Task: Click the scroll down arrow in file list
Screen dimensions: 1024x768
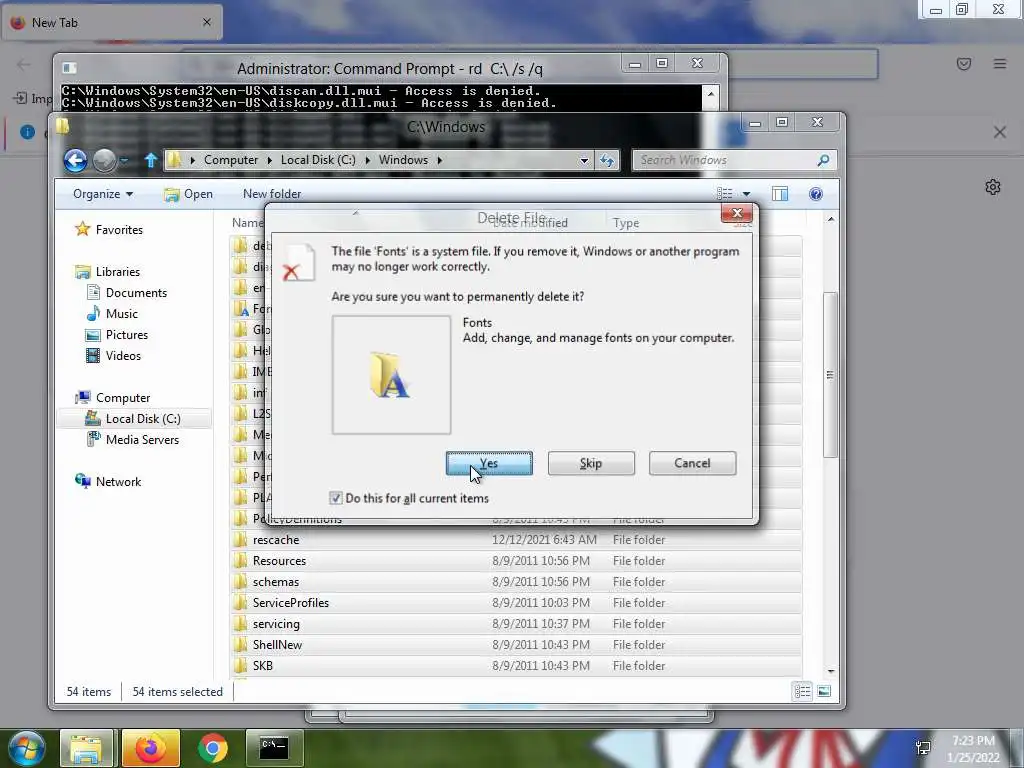Action: 831,671
